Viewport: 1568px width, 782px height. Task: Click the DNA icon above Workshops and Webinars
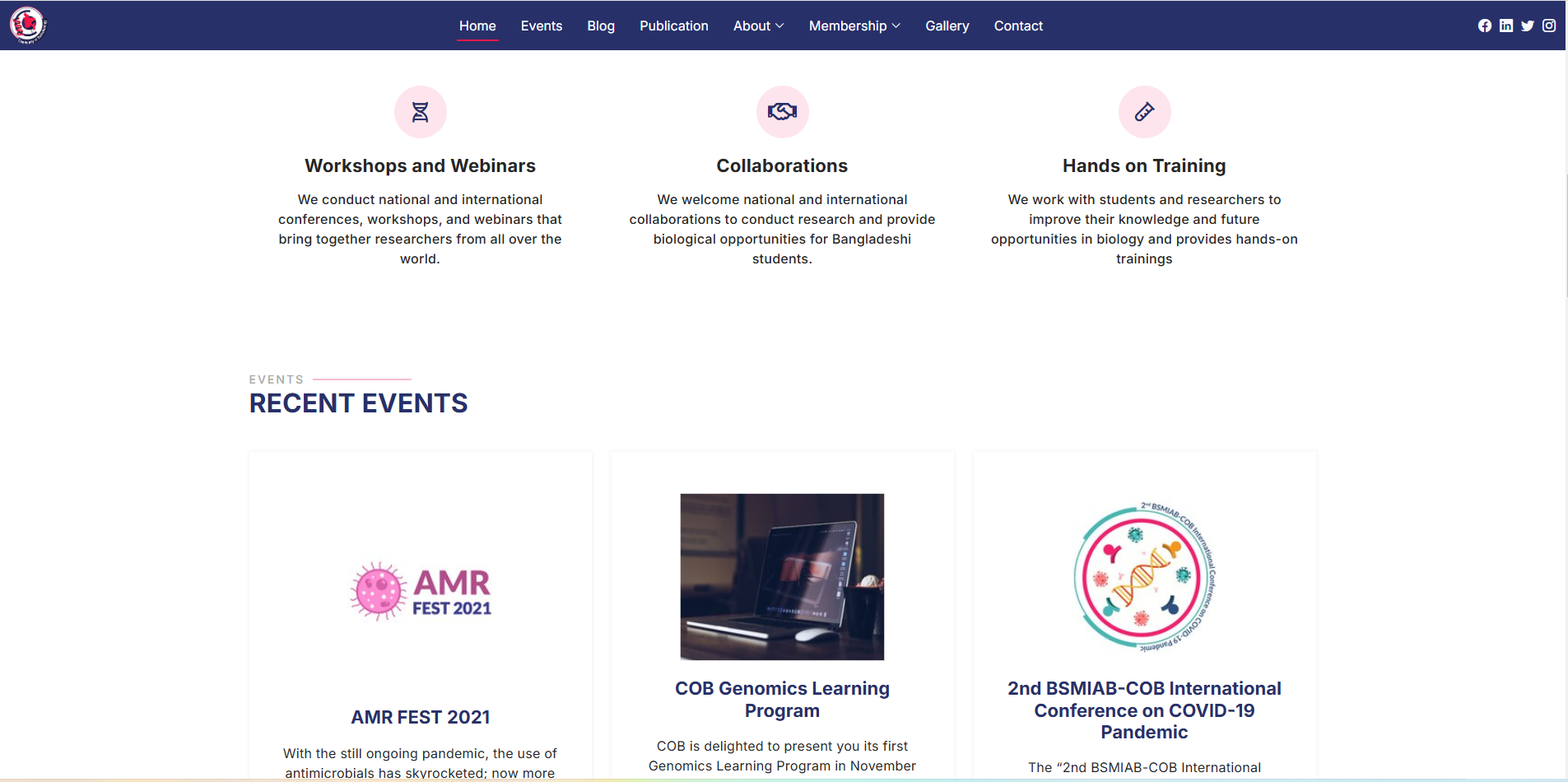coord(420,112)
